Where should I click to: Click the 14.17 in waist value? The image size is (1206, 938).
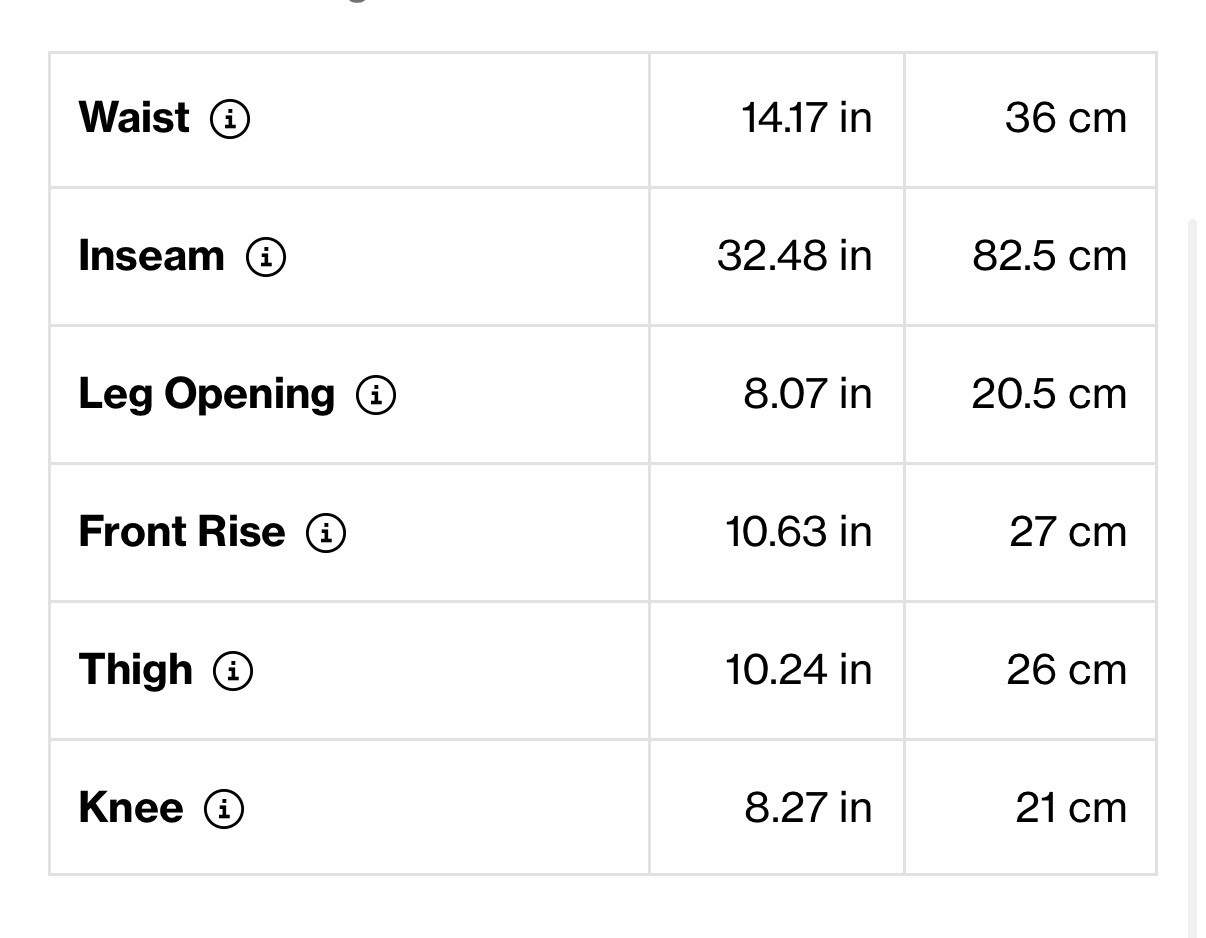[x=806, y=118]
